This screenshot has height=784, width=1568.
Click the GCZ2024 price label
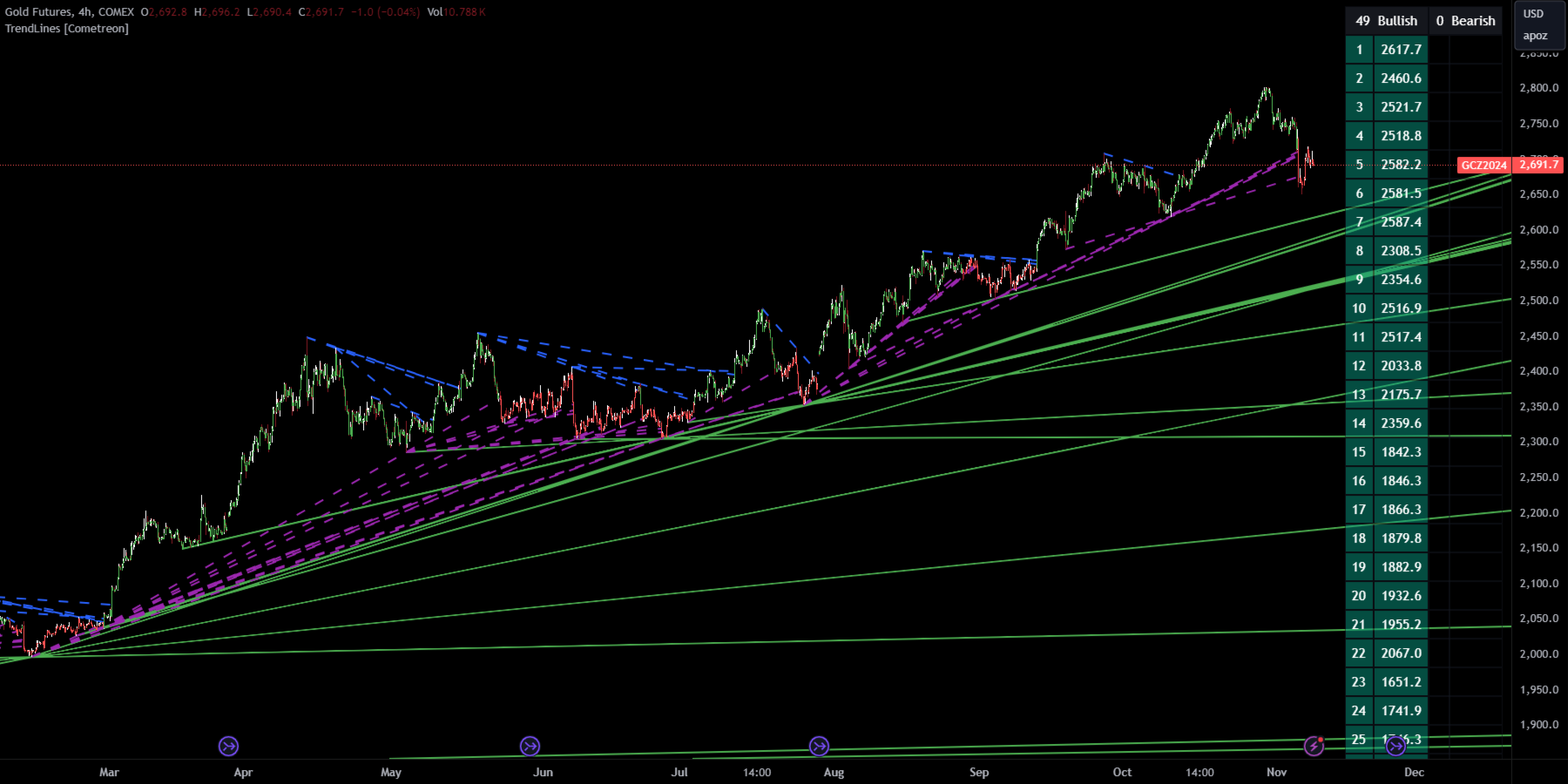pyautogui.click(x=1484, y=165)
